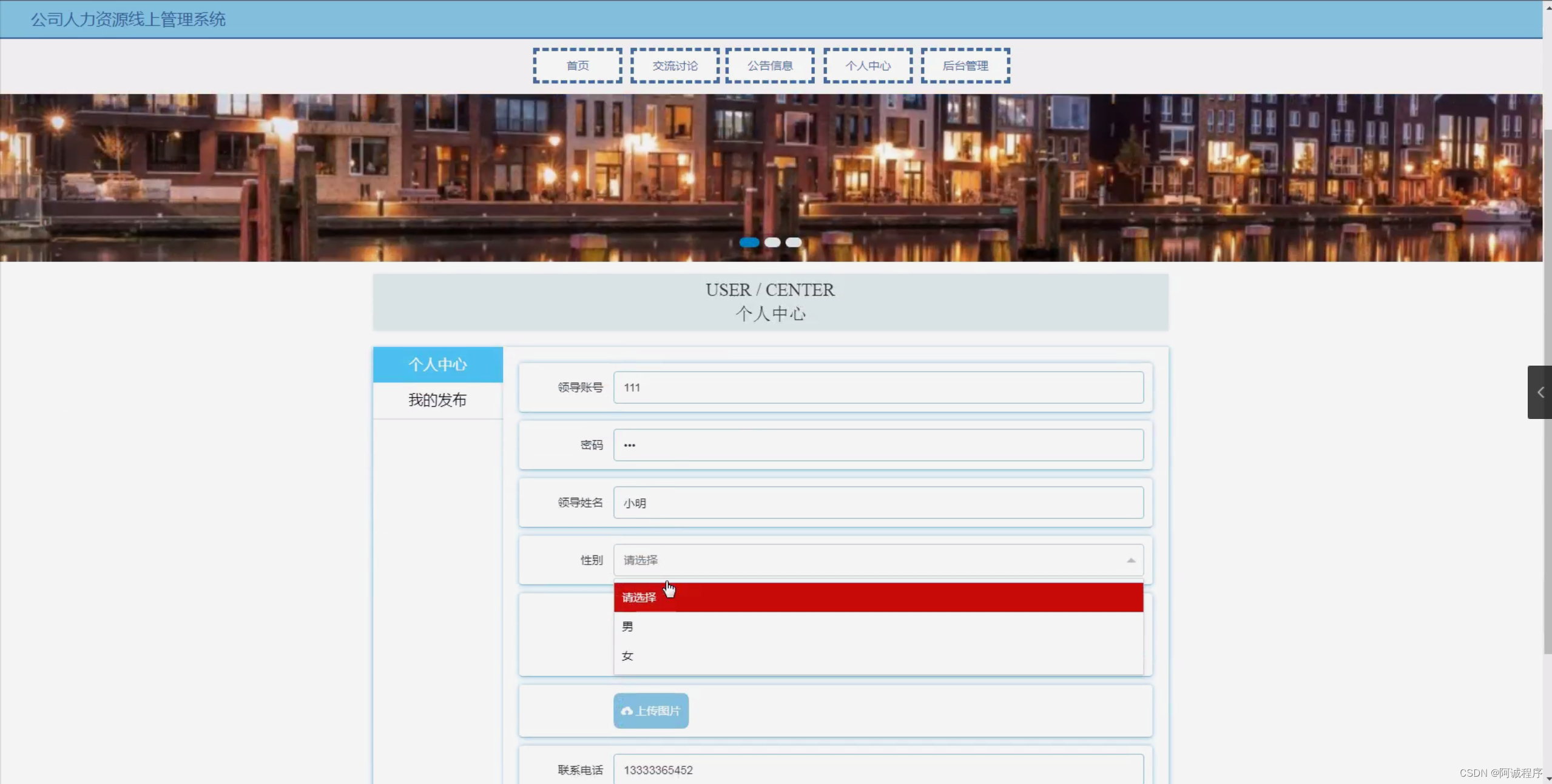1552x784 pixels.
Task: Select the first carousel indicator dot
Action: 749,242
